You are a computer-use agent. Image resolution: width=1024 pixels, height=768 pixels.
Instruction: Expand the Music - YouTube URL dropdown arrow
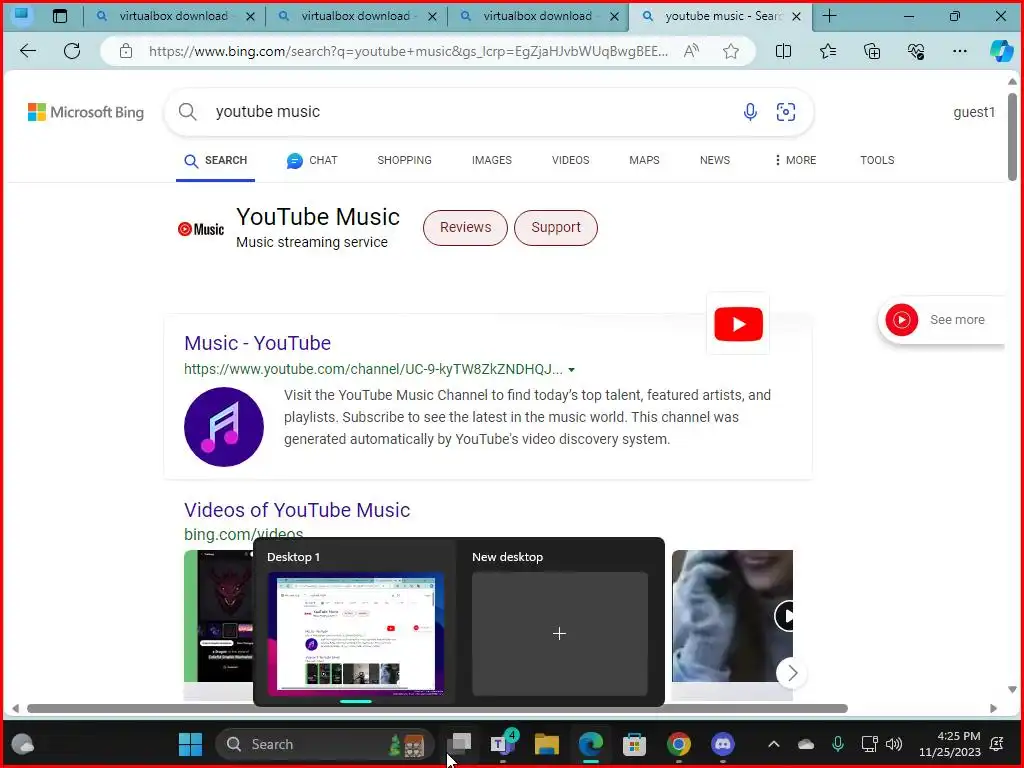point(571,370)
